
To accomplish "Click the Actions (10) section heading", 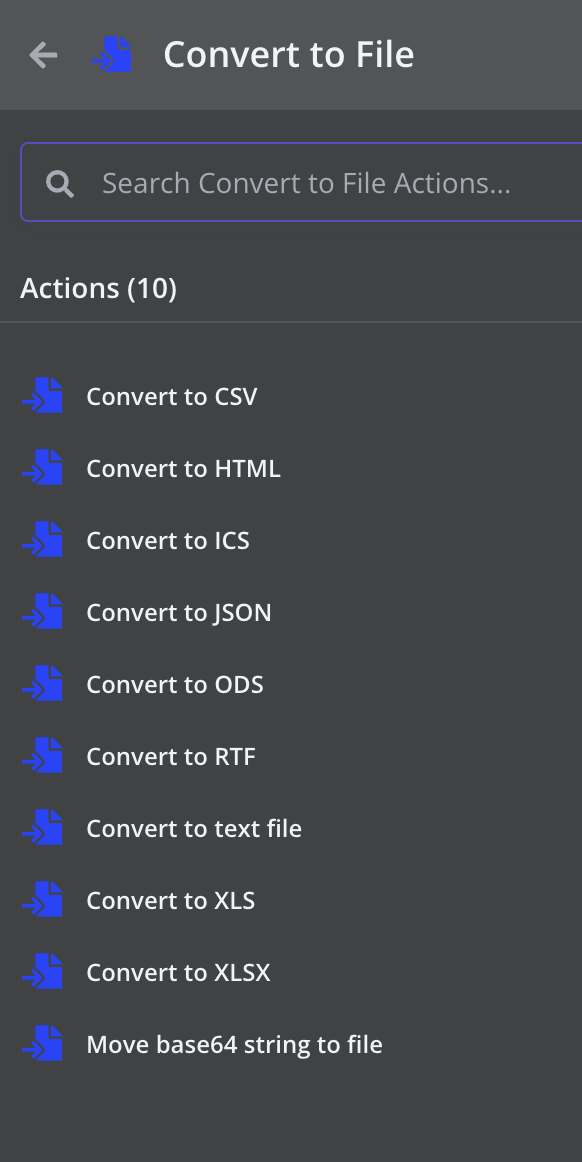I will click(x=99, y=288).
